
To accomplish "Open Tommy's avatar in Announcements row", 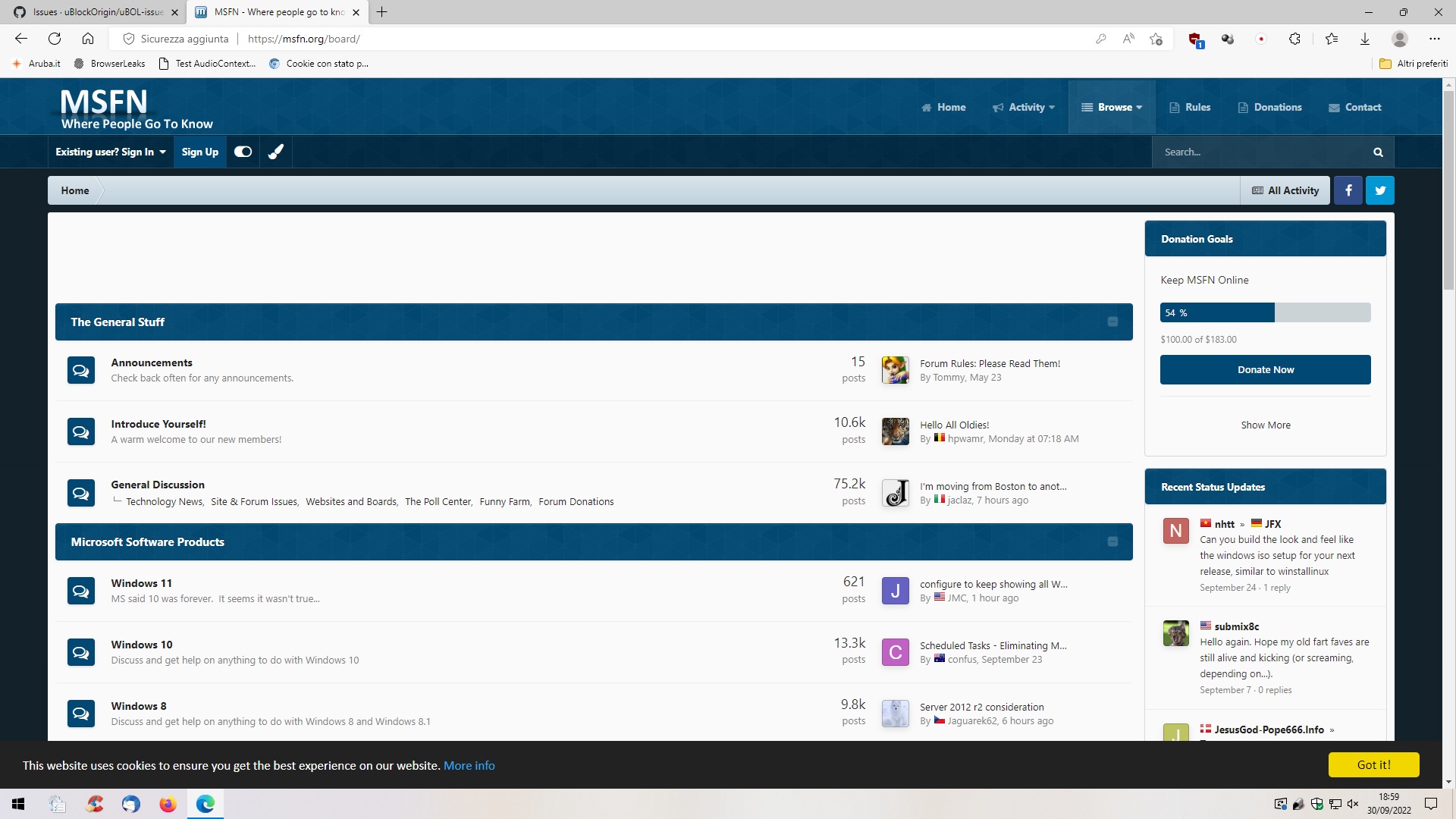I will pyautogui.click(x=896, y=370).
